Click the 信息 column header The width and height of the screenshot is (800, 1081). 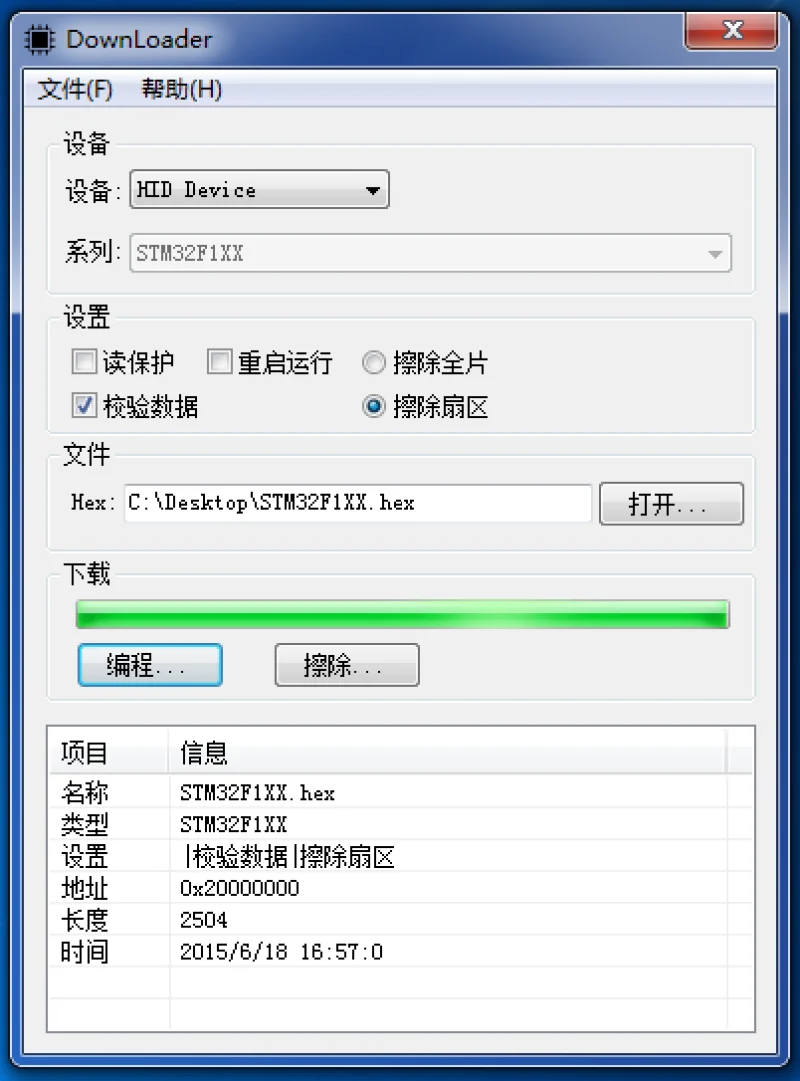coord(447,752)
